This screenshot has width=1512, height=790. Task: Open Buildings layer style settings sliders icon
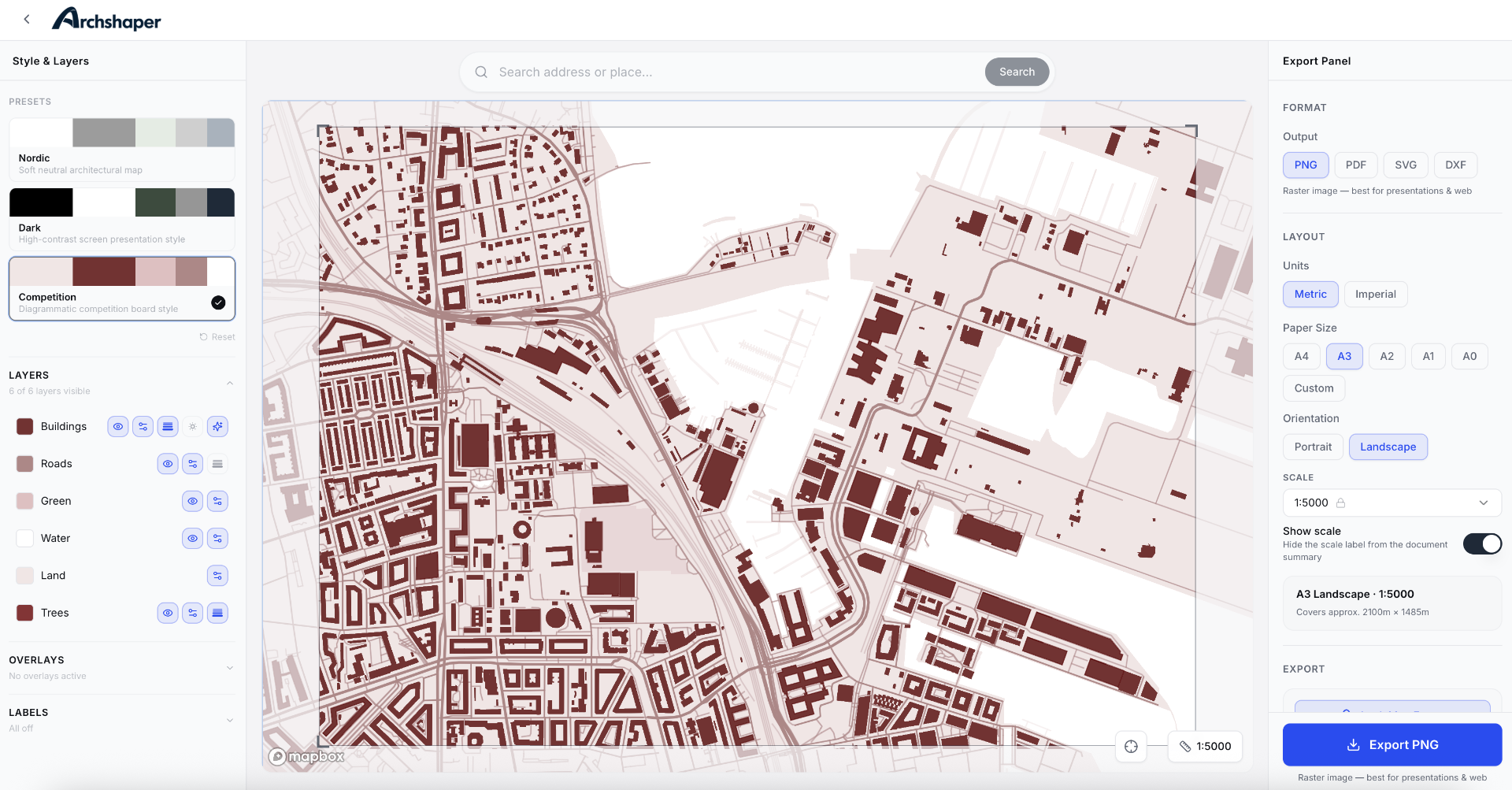tap(143, 427)
